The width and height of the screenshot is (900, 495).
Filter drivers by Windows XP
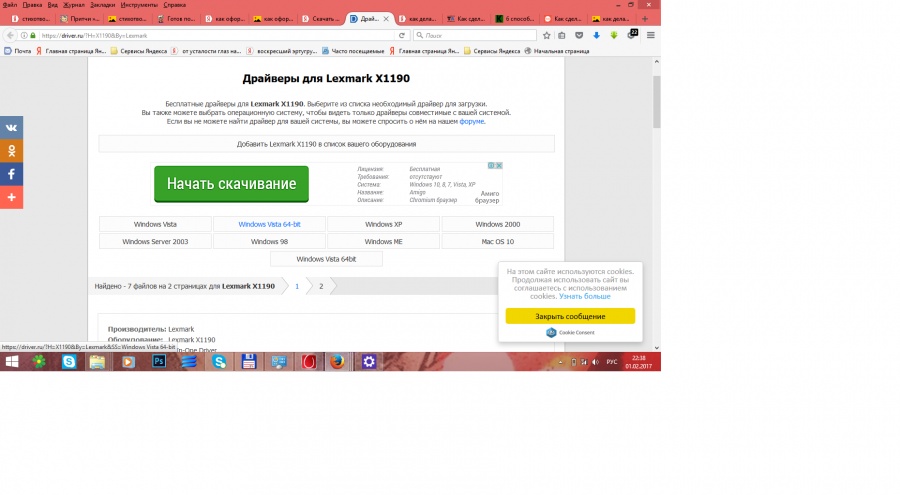(x=383, y=225)
